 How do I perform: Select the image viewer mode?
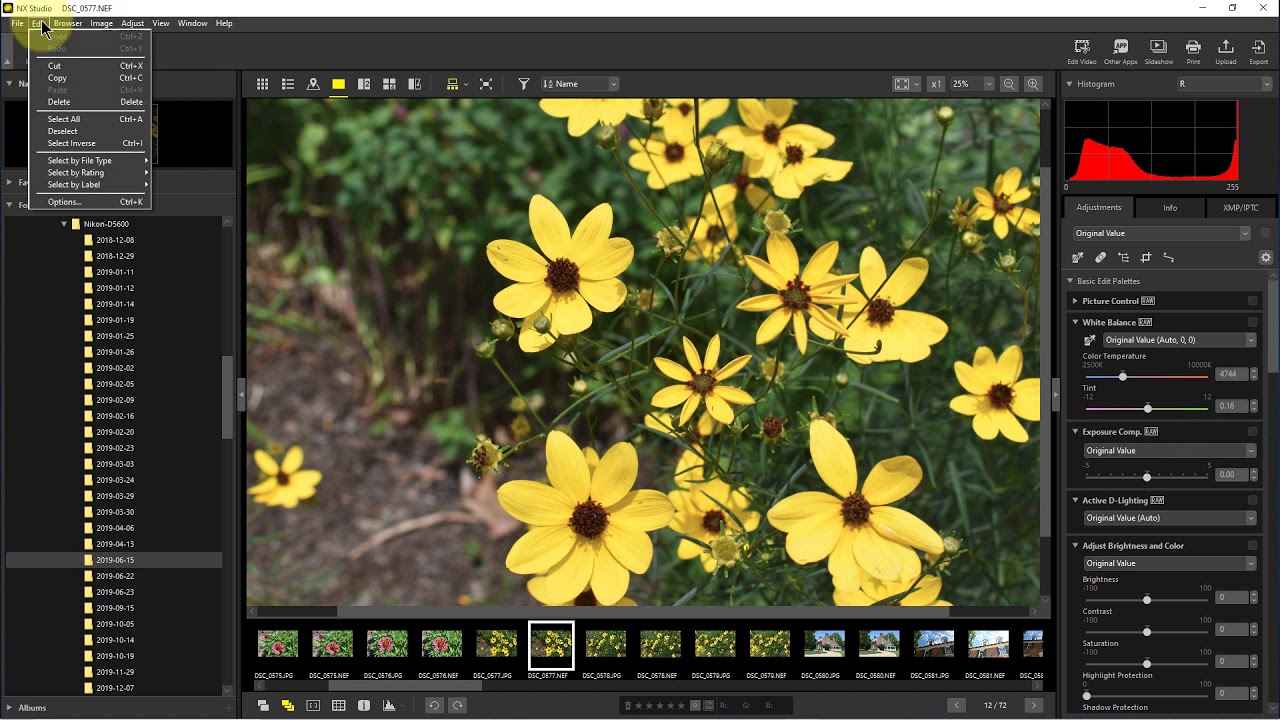point(338,84)
